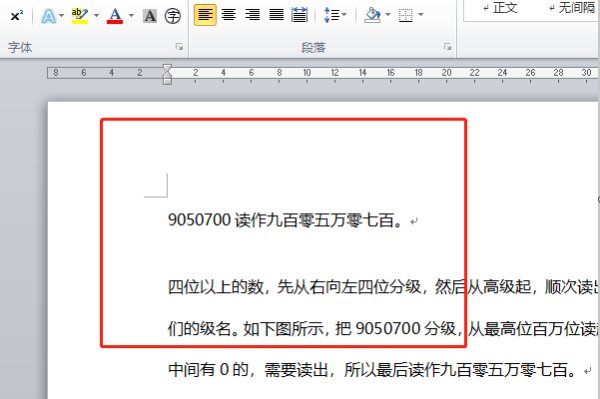Toggle character shading button
Image resolution: width=600 pixels, height=399 pixels.
150,16
